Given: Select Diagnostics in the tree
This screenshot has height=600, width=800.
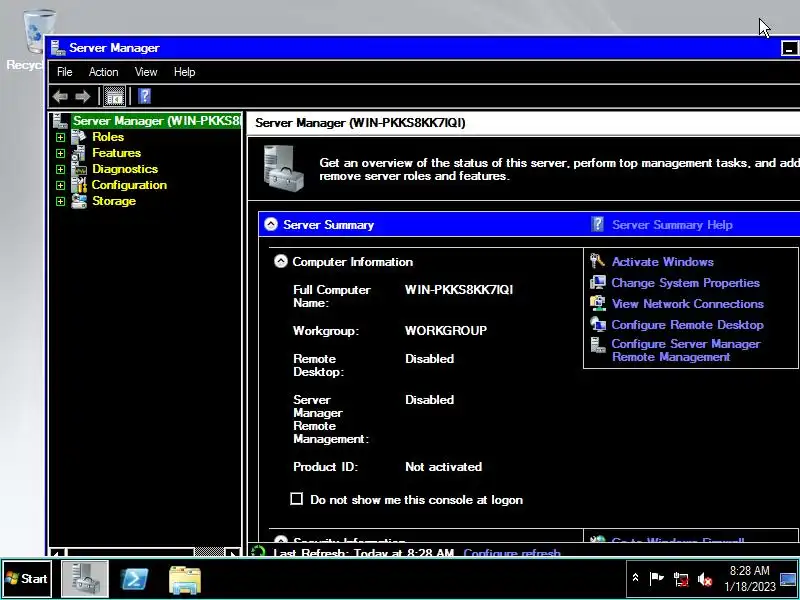Looking at the screenshot, I should point(124,169).
